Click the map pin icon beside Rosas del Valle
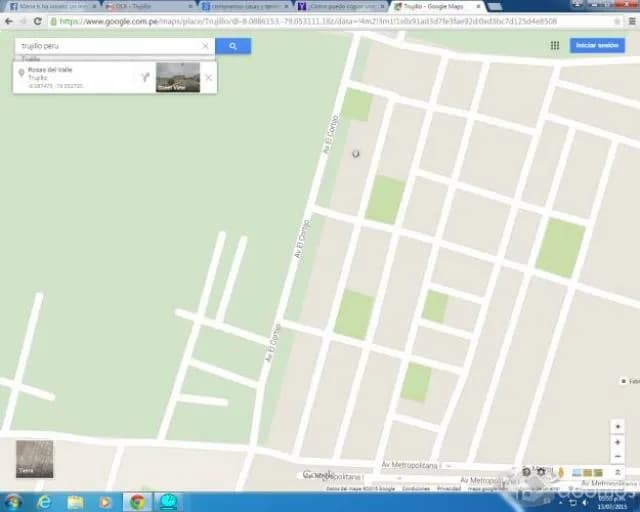Viewport: 640px width, 512px height. [x=21, y=73]
